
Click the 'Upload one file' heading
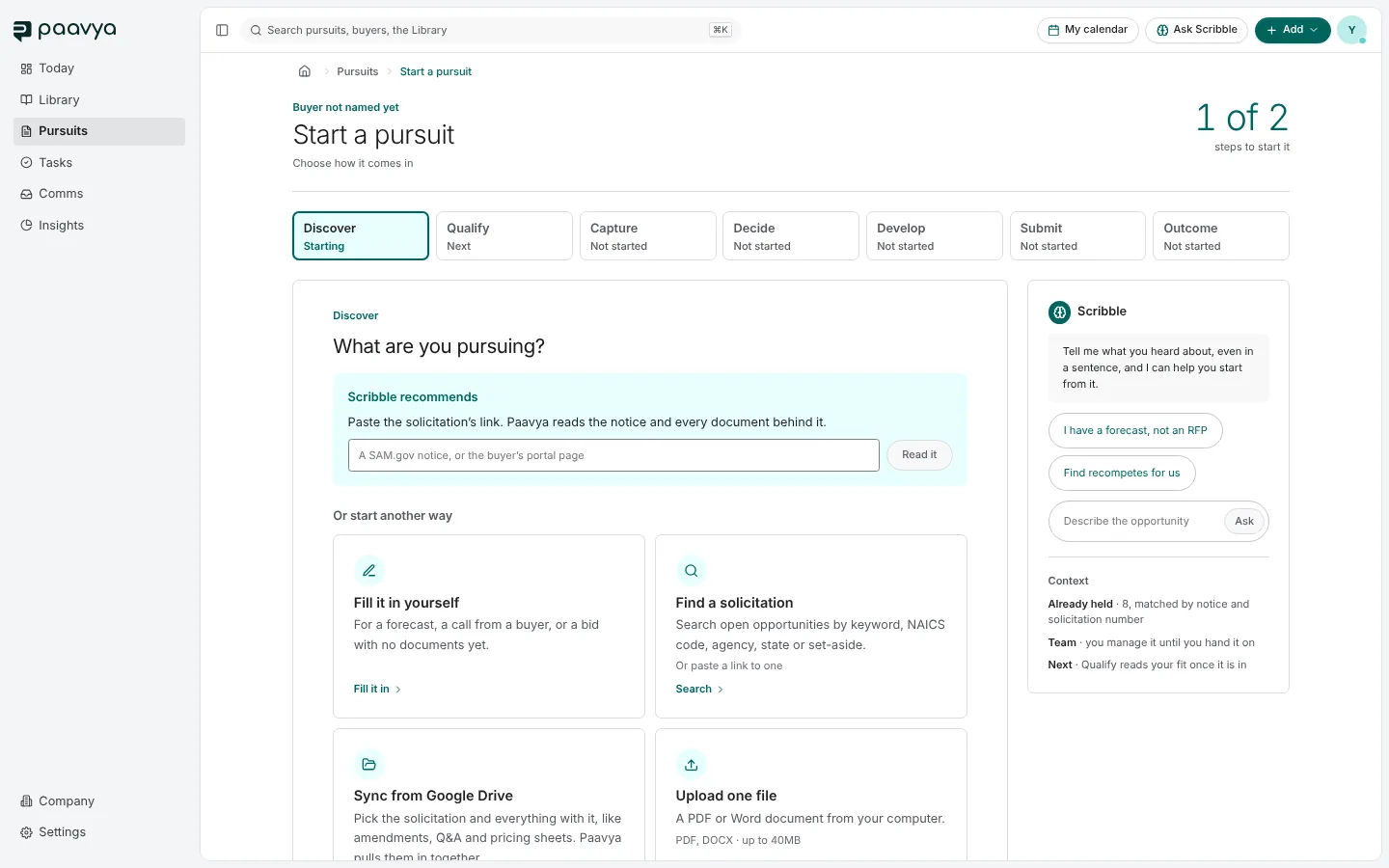pyautogui.click(x=726, y=796)
